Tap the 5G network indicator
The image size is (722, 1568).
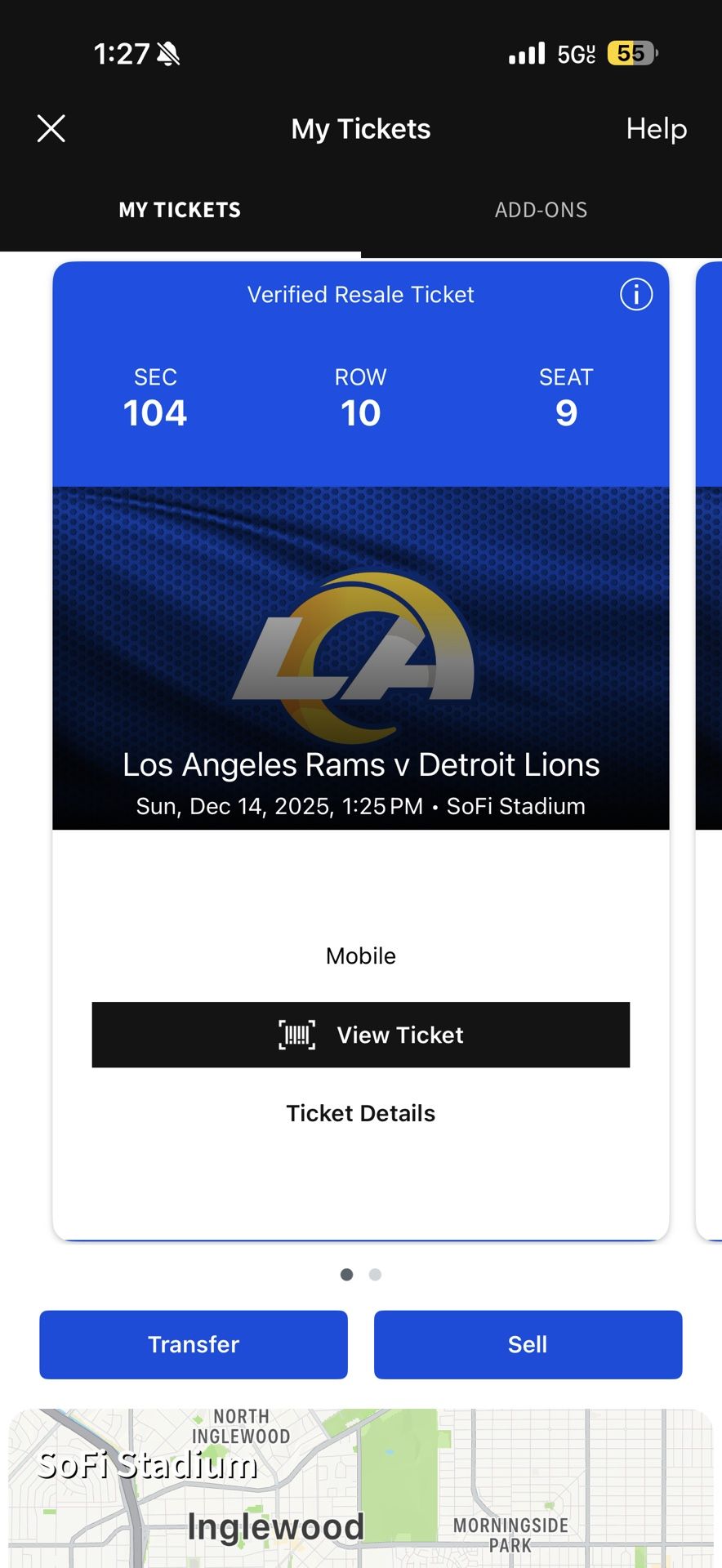577,52
